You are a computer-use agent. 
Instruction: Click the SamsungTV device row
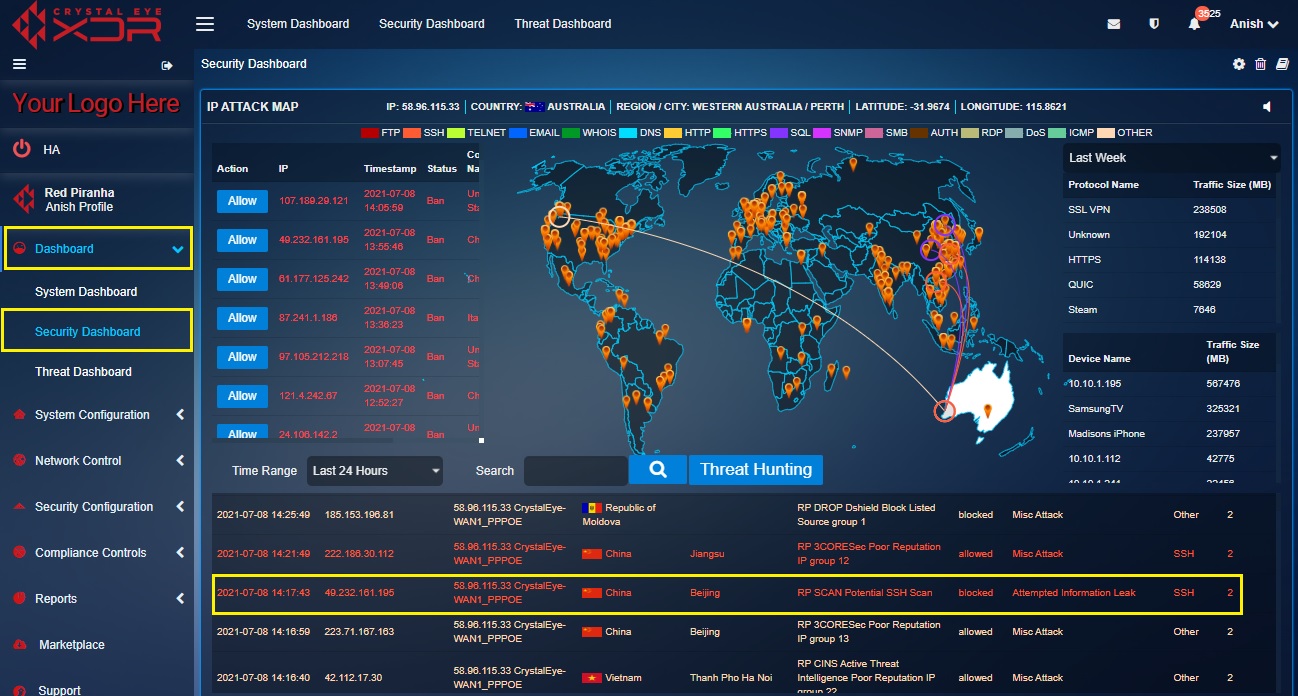[1170, 409]
